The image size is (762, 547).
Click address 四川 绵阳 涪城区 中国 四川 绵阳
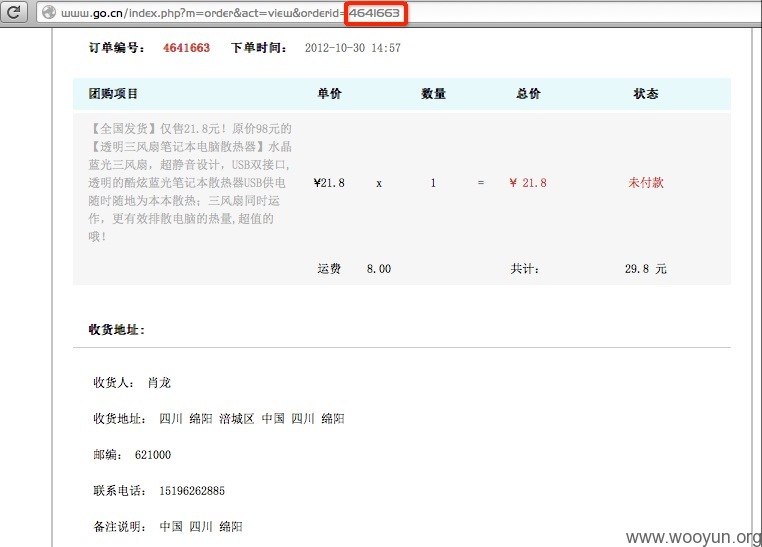tap(252, 419)
